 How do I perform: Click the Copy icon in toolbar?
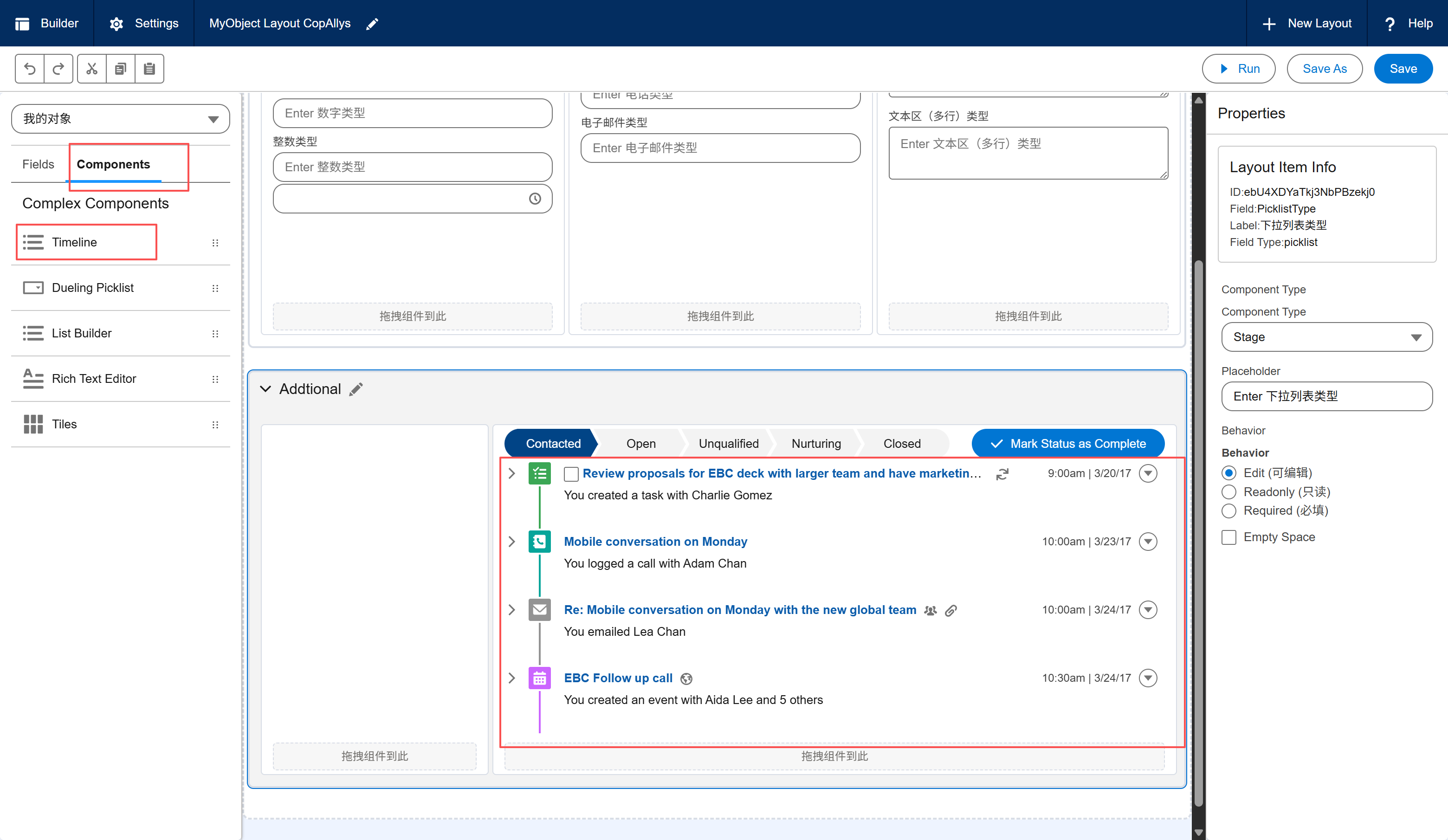click(121, 69)
